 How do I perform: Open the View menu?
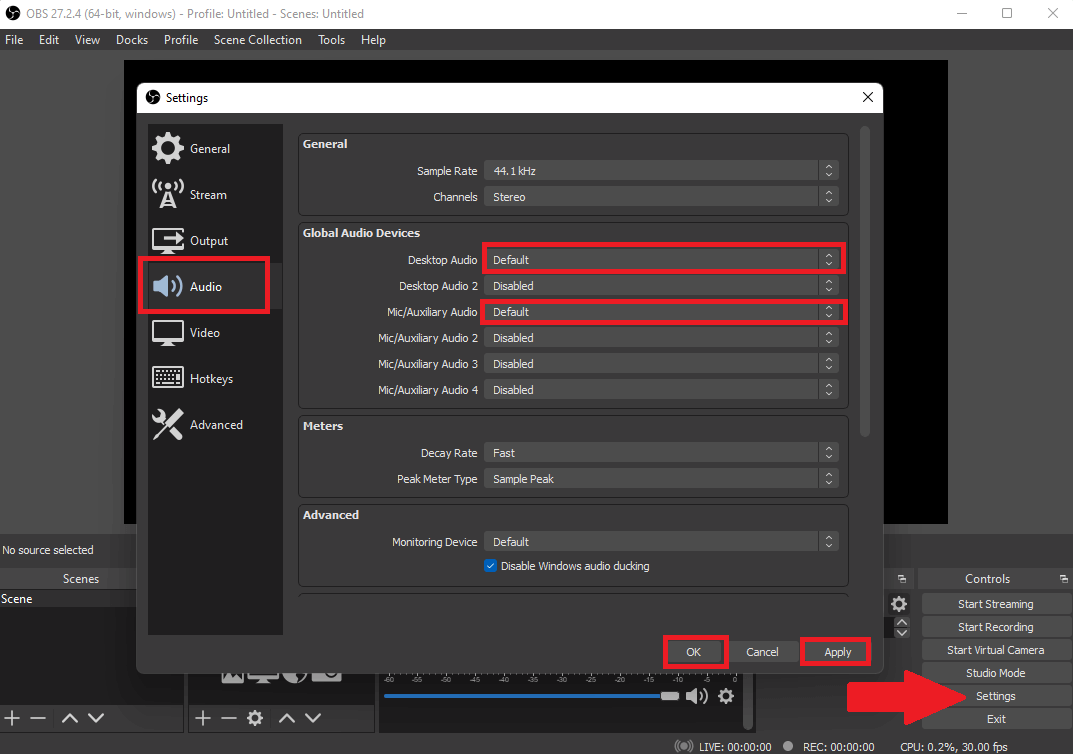87,40
